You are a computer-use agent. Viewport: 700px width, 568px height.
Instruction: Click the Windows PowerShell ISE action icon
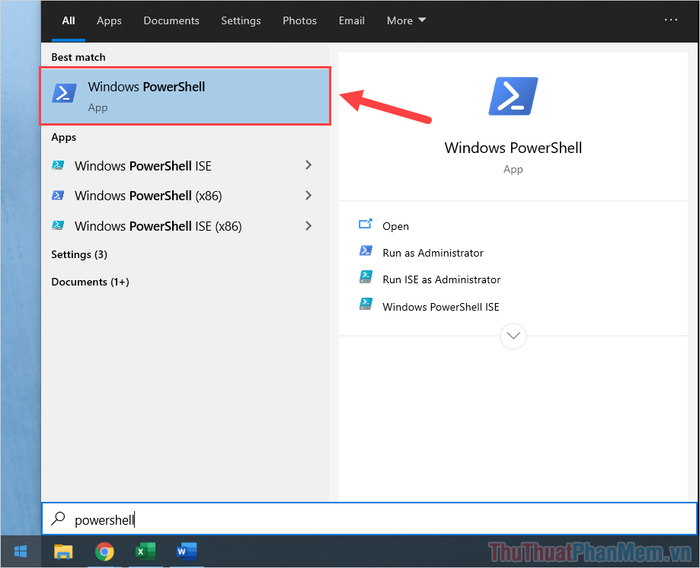(366, 304)
